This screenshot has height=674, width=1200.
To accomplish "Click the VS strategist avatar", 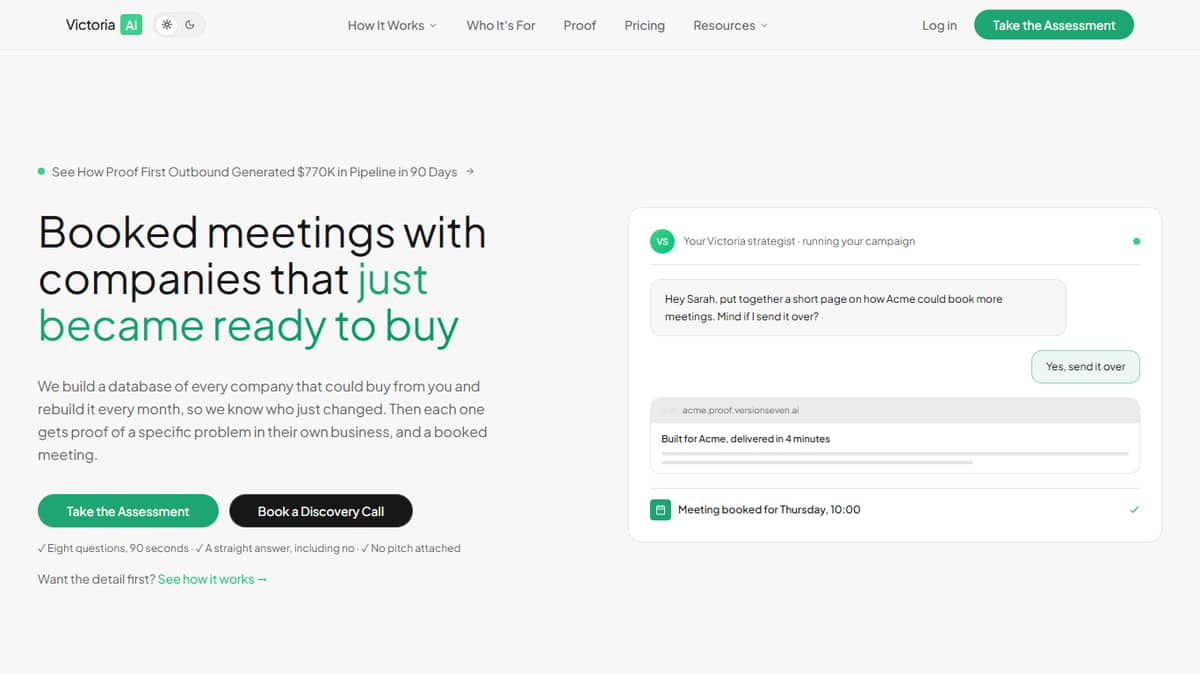I will pos(662,241).
